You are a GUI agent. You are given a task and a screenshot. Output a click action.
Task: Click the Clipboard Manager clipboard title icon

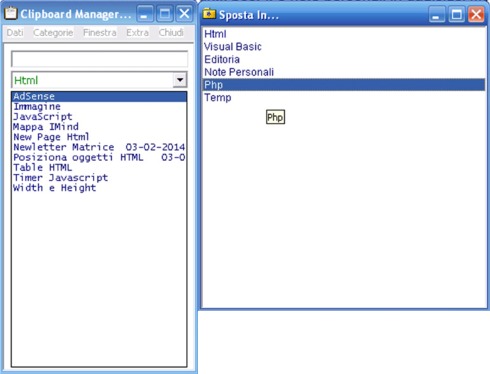(10, 13)
